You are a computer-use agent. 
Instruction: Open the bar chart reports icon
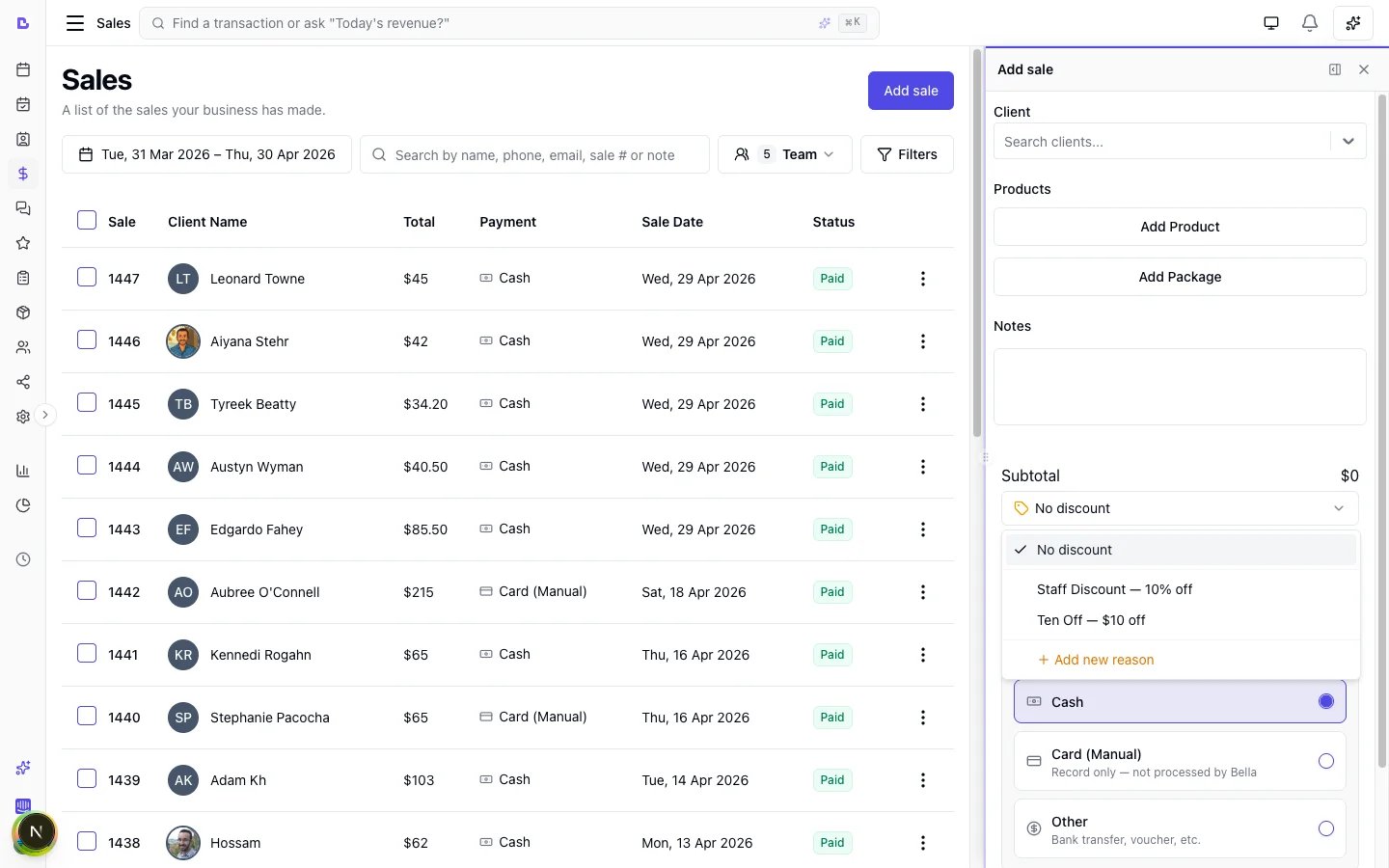23,471
